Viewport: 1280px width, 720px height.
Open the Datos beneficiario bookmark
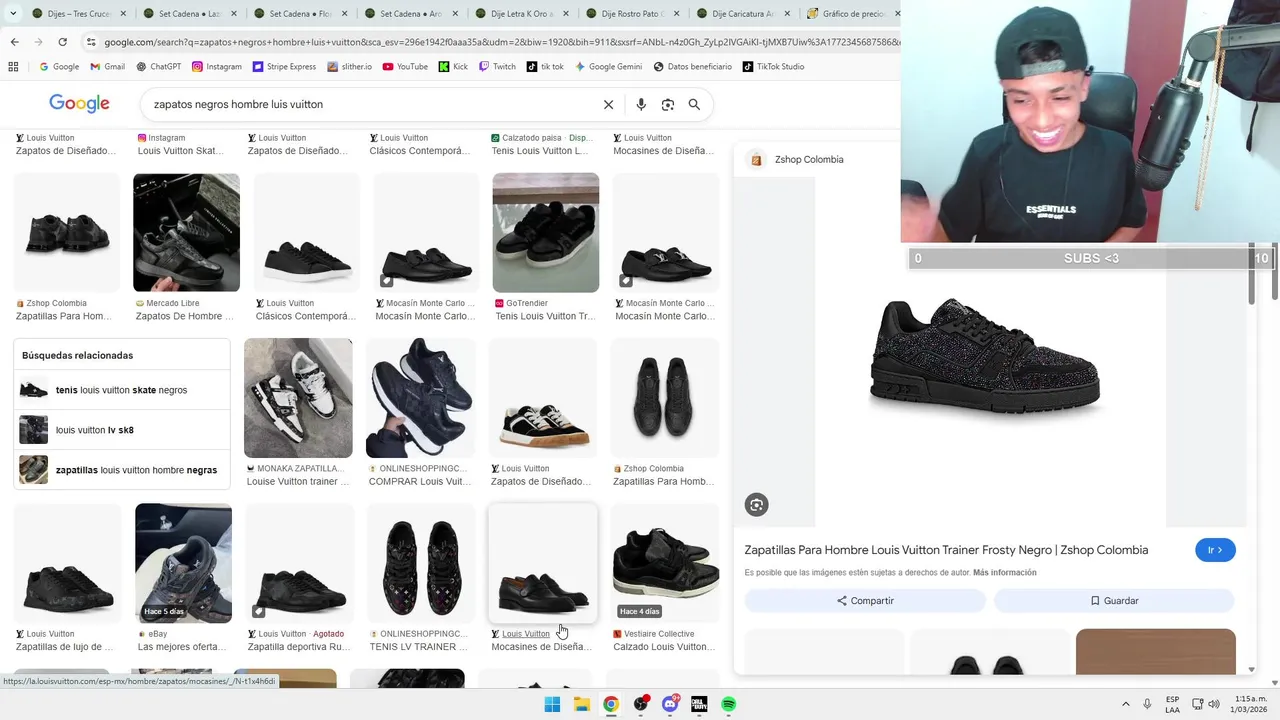coord(692,67)
